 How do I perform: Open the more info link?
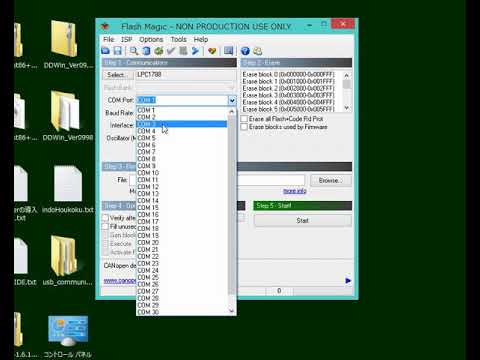pyautogui.click(x=295, y=191)
